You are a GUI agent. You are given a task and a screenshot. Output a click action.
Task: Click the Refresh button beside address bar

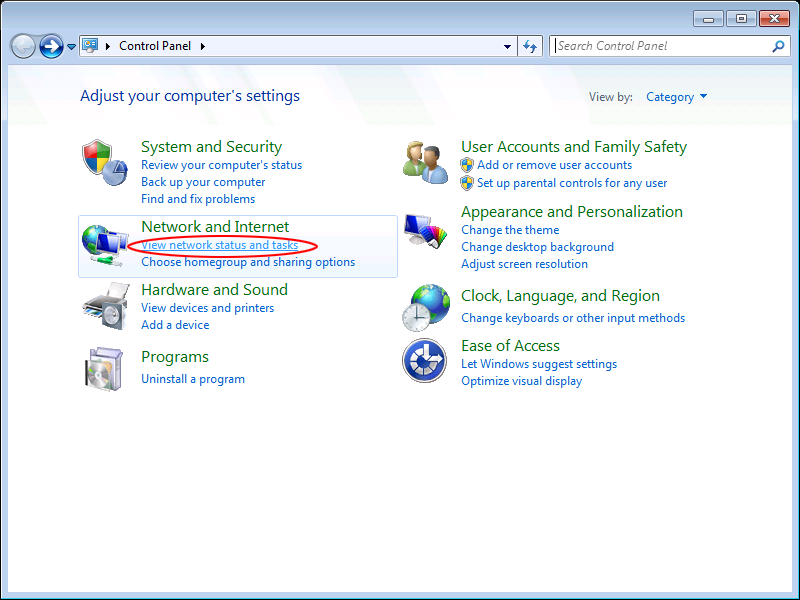point(530,46)
